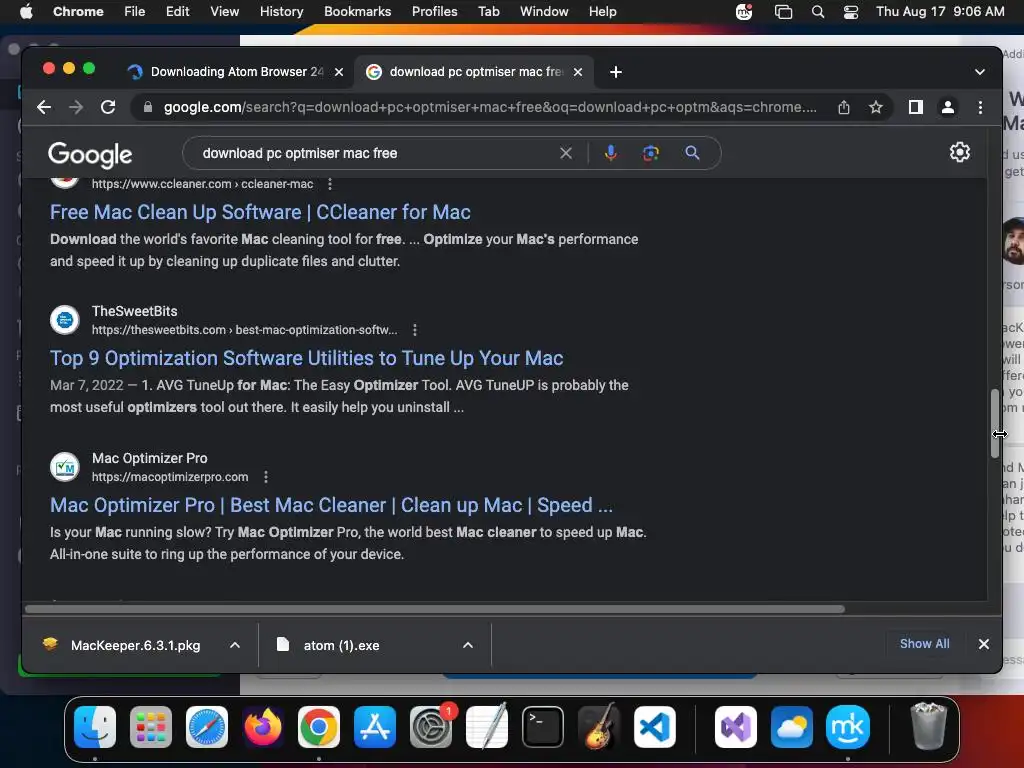Viewport: 1024px width, 768px height.
Task: Close the download pc optmiser tab
Action: 578,72
